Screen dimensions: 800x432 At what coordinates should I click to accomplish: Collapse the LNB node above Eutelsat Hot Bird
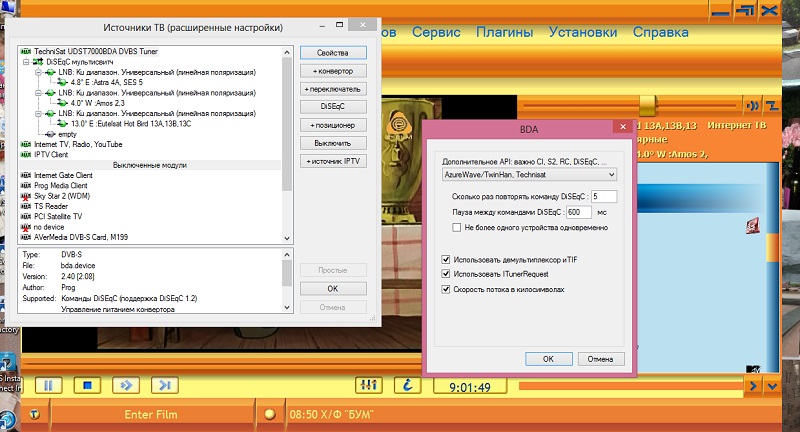(x=38, y=113)
